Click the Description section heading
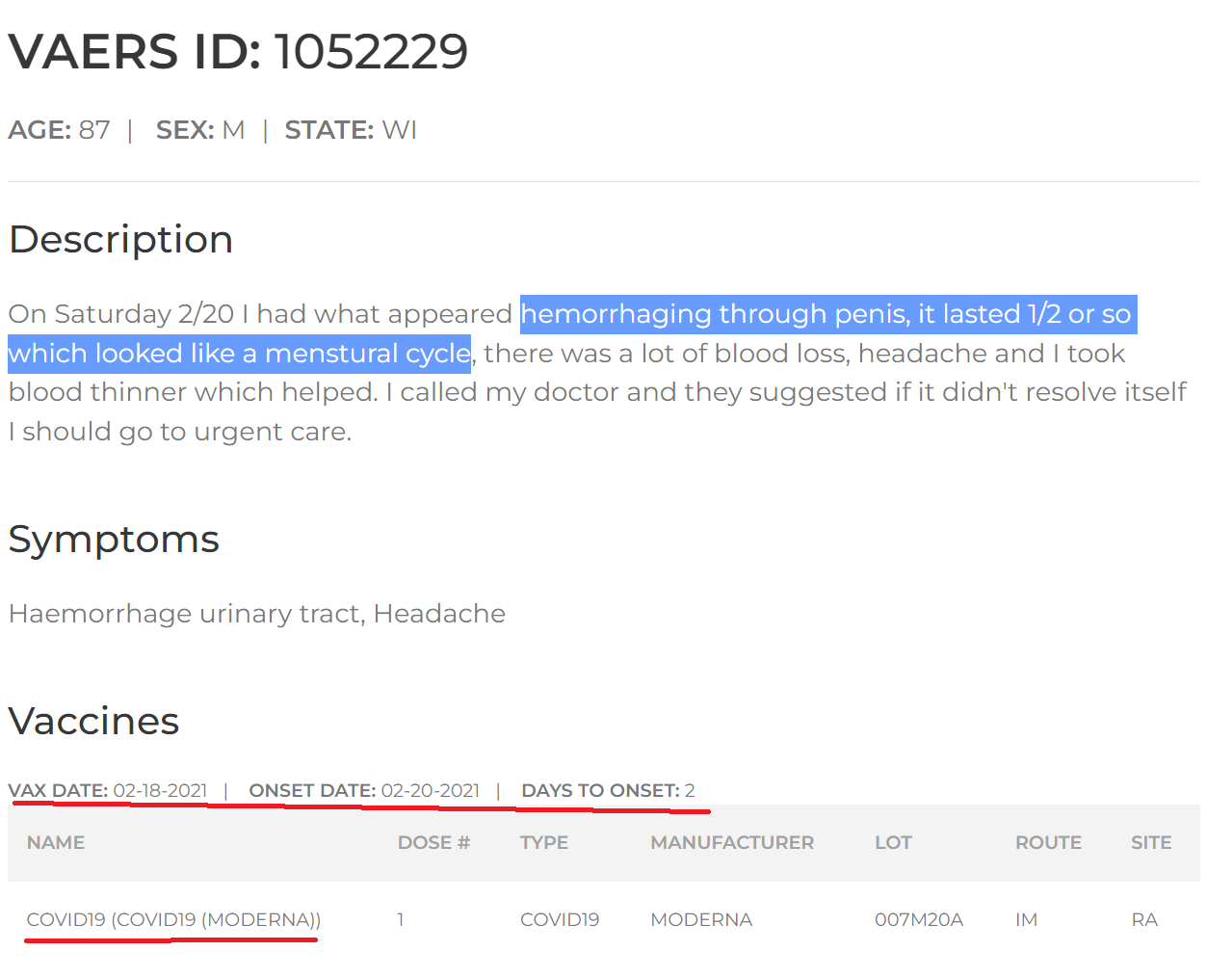This screenshot has height=978, width=1232. click(x=120, y=239)
